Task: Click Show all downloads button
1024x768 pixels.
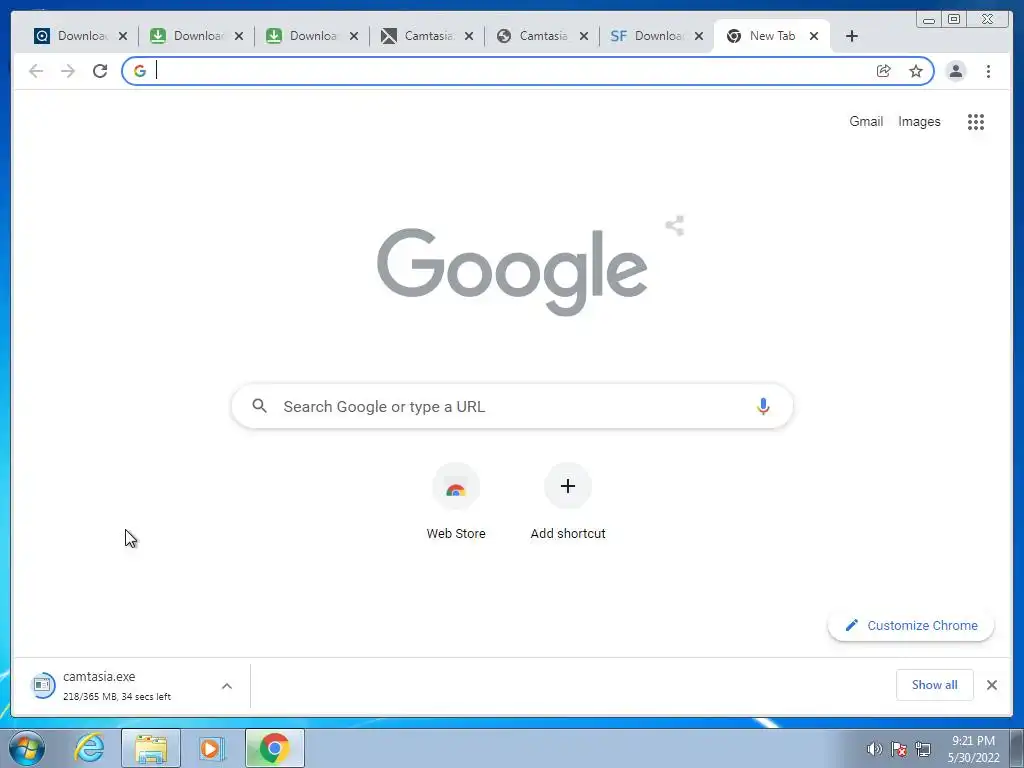Action: 935,684
